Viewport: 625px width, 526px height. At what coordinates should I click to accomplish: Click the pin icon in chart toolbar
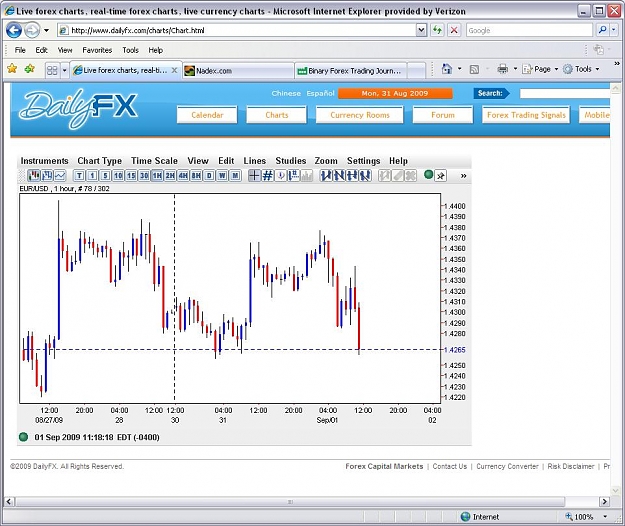pyautogui.click(x=440, y=176)
